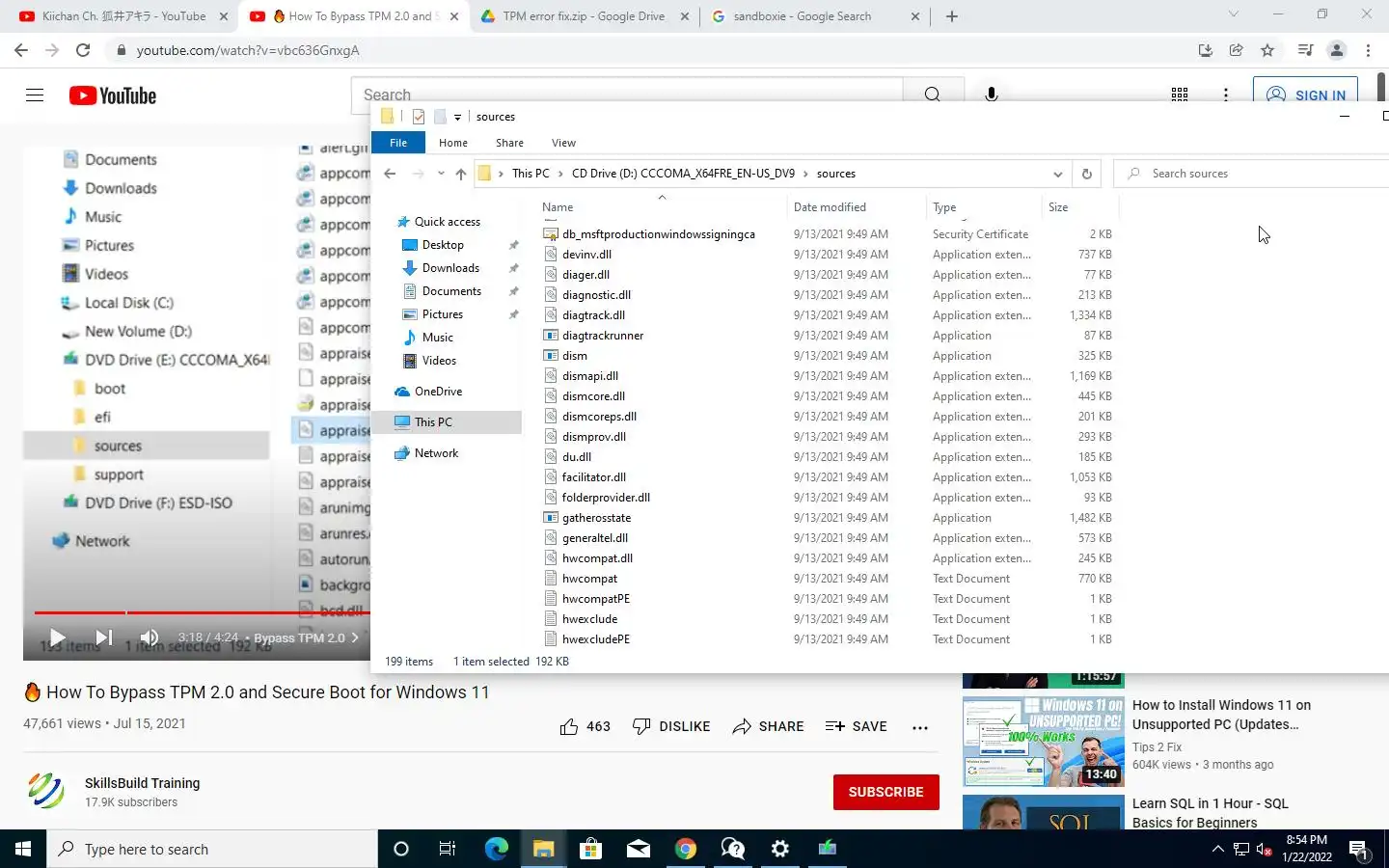The width and height of the screenshot is (1389, 868).
Task: Open View tab in Explorer ribbon
Action: (563, 143)
